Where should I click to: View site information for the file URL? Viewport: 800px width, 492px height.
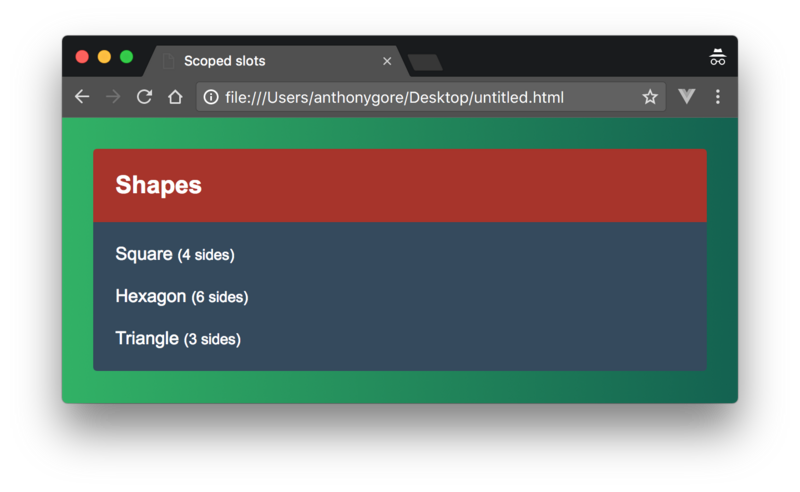point(211,97)
